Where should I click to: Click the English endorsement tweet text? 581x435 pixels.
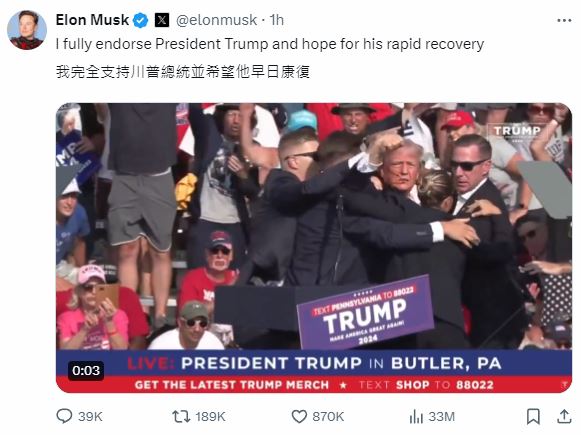[x=270, y=44]
